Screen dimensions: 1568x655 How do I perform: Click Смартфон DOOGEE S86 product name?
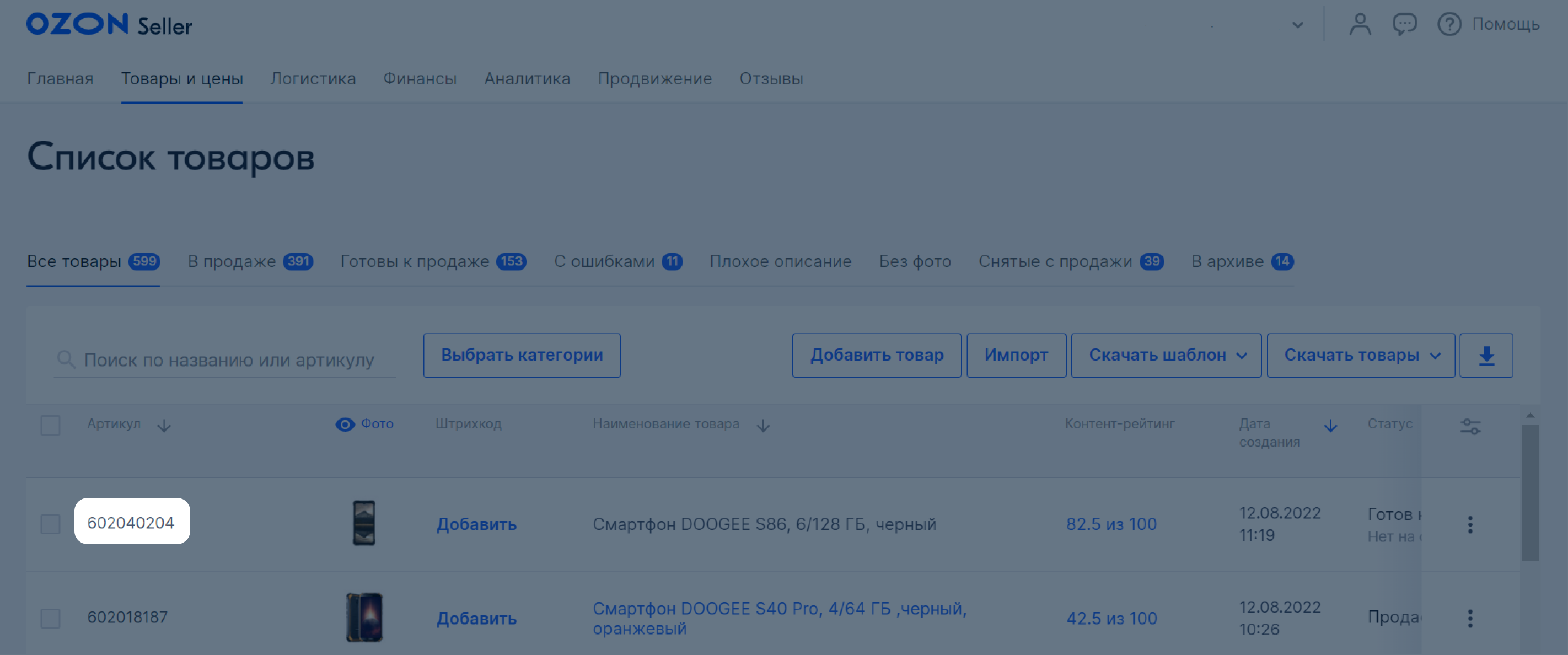point(764,524)
